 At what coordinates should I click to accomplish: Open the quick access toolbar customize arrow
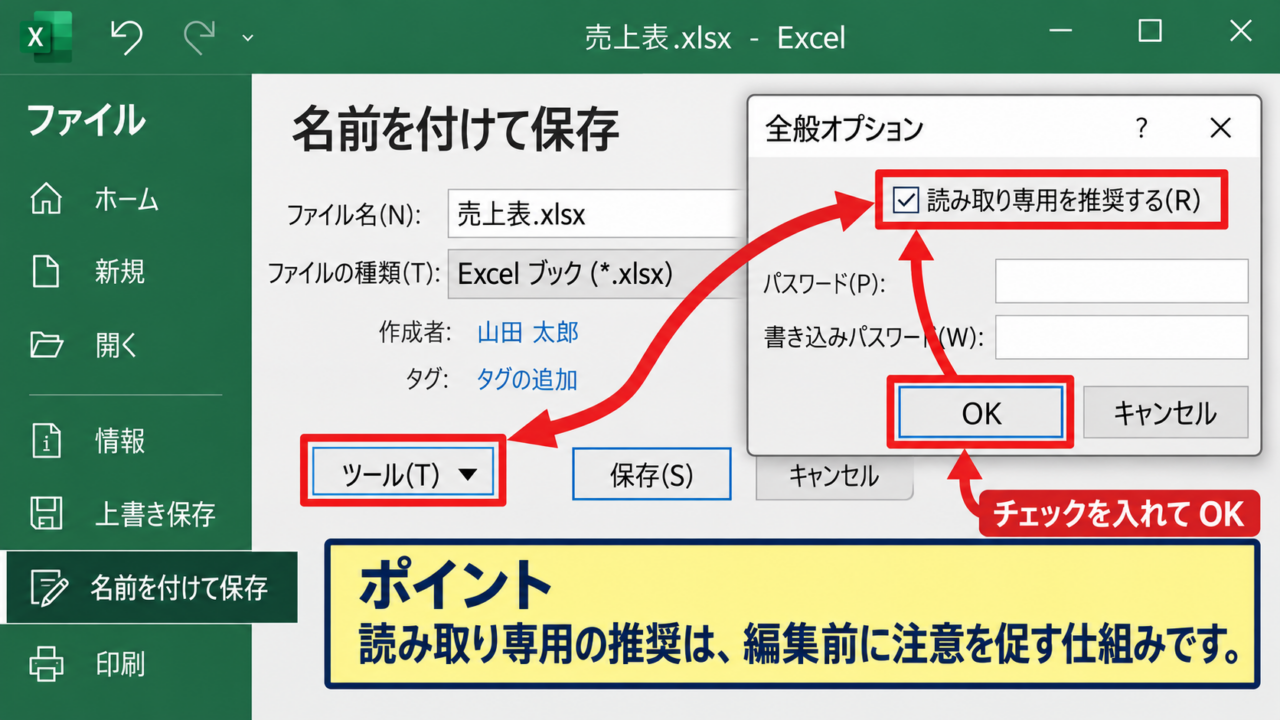[x=248, y=39]
